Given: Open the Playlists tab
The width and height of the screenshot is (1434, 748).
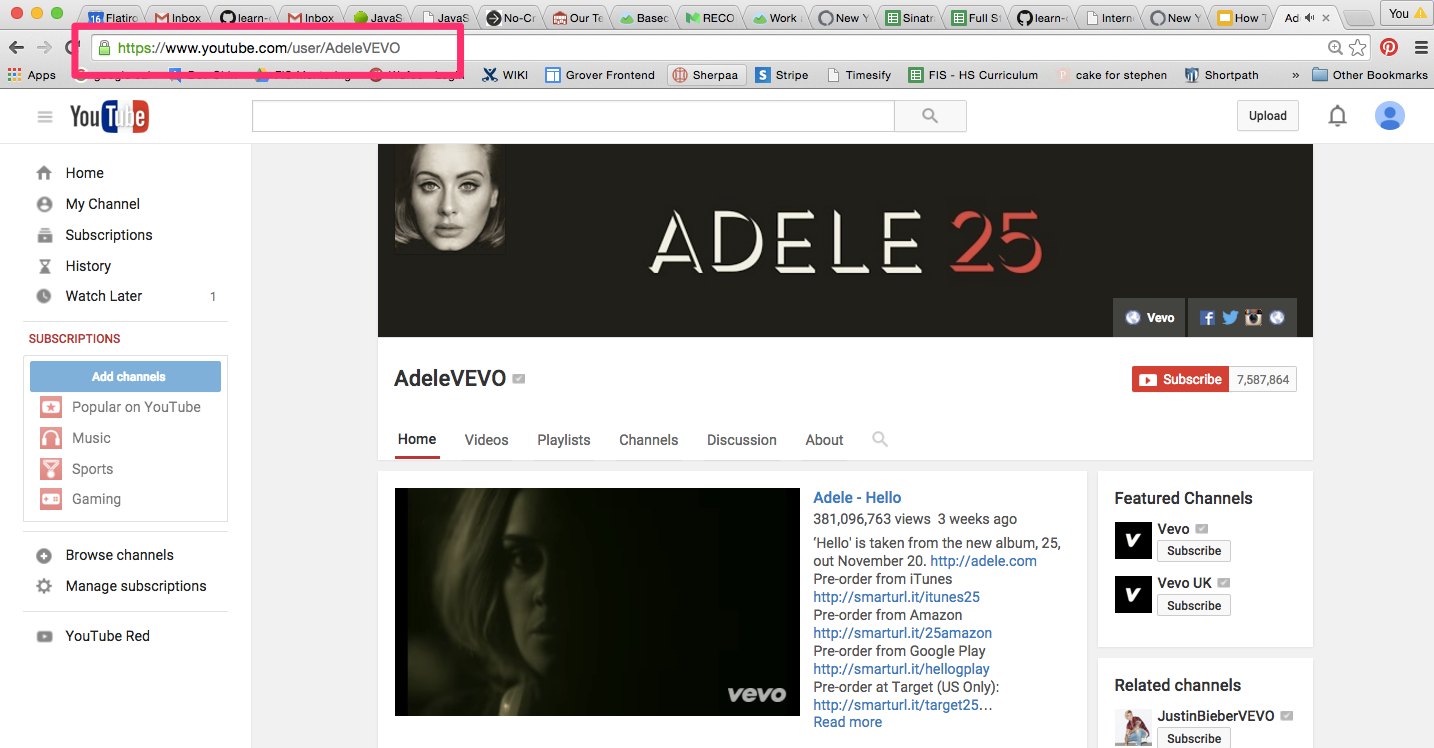Looking at the screenshot, I should pos(563,439).
